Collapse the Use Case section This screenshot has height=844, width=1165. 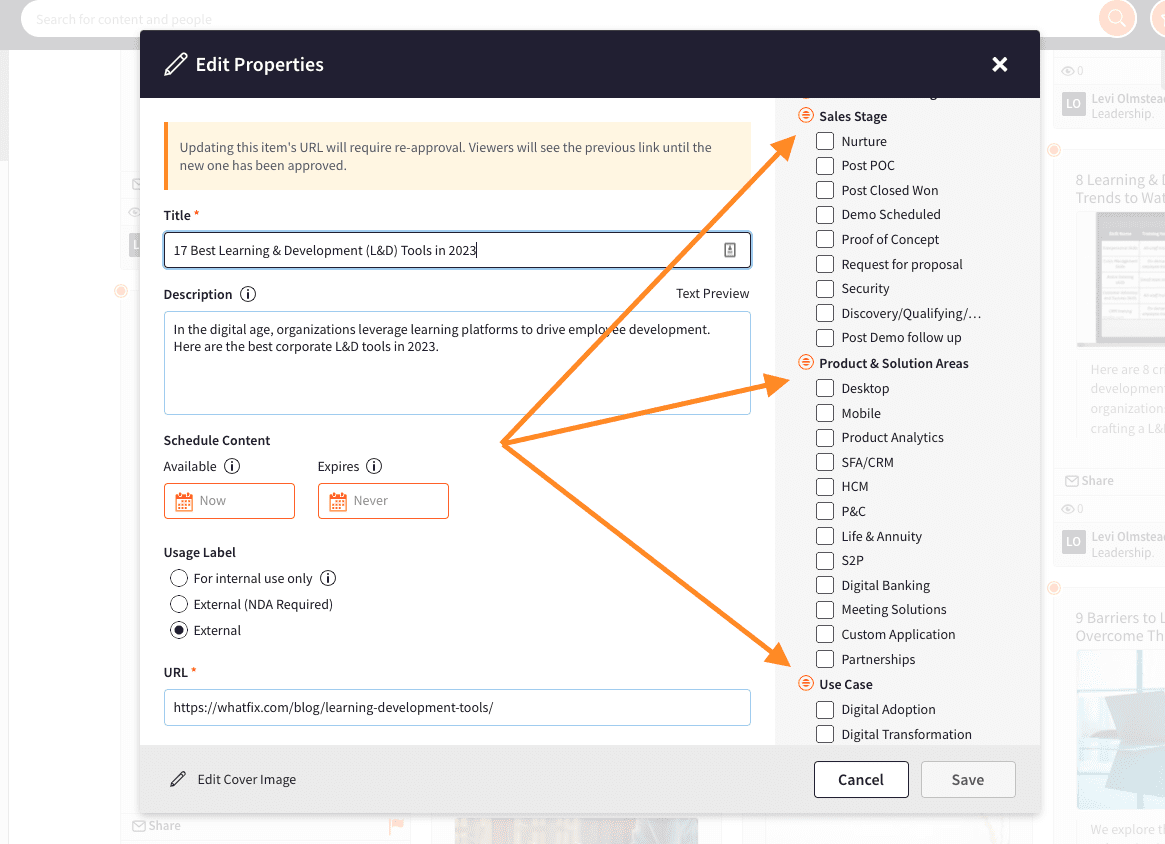[x=805, y=684]
